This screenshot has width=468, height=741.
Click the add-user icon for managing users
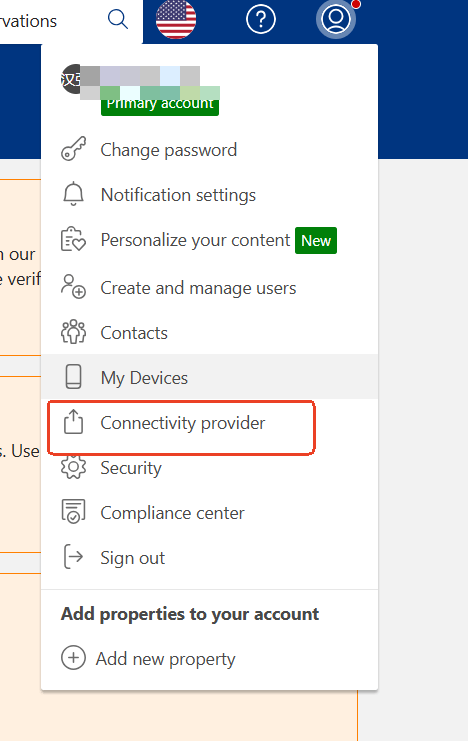73,286
